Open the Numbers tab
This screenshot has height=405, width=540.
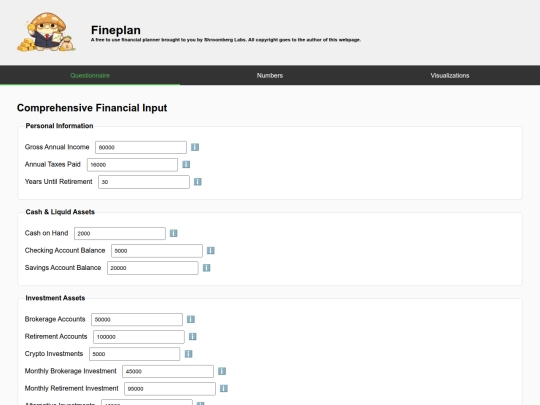click(x=270, y=75)
